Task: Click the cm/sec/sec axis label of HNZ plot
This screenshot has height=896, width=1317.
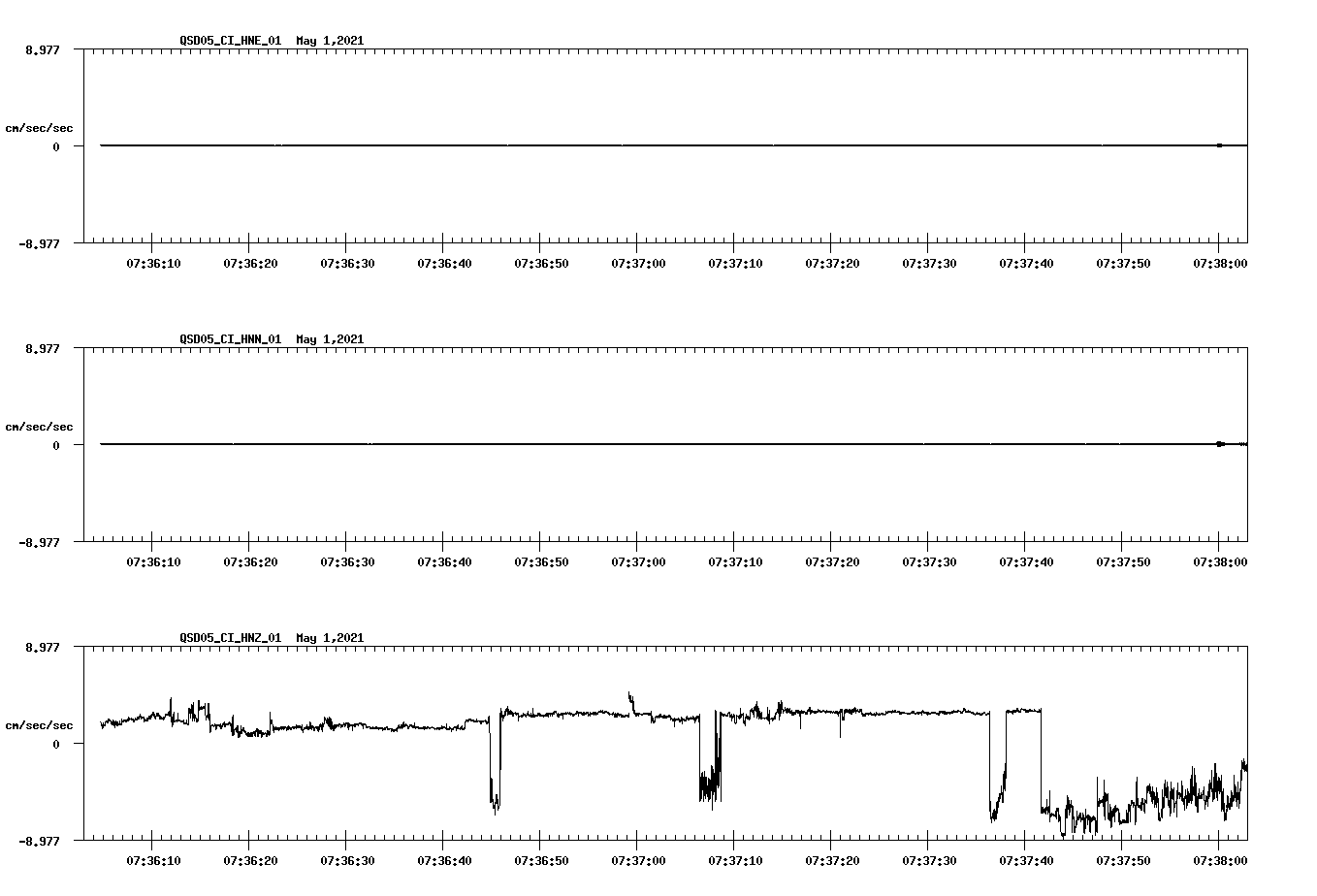Action: 39,723
